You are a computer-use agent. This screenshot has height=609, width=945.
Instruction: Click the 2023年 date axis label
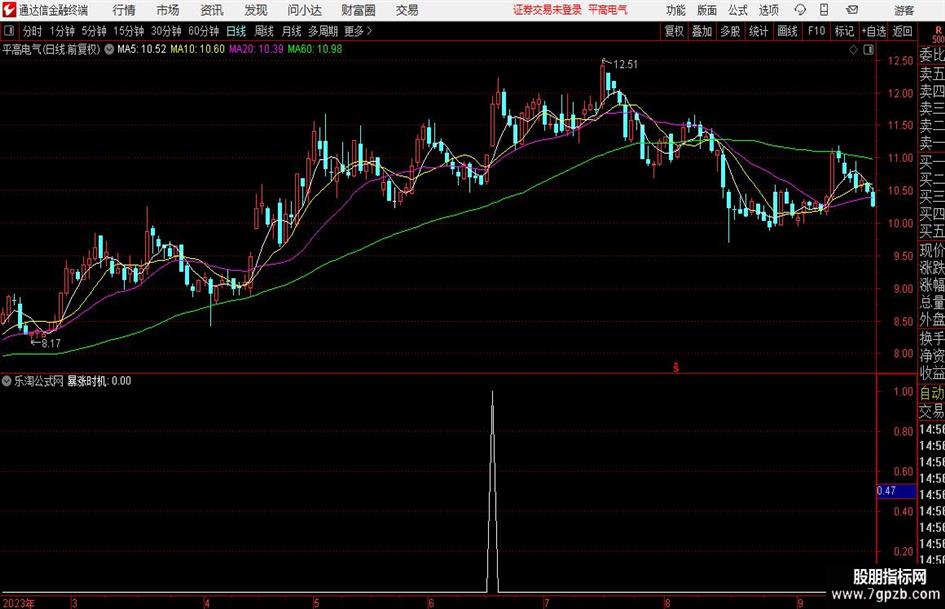coord(18,603)
